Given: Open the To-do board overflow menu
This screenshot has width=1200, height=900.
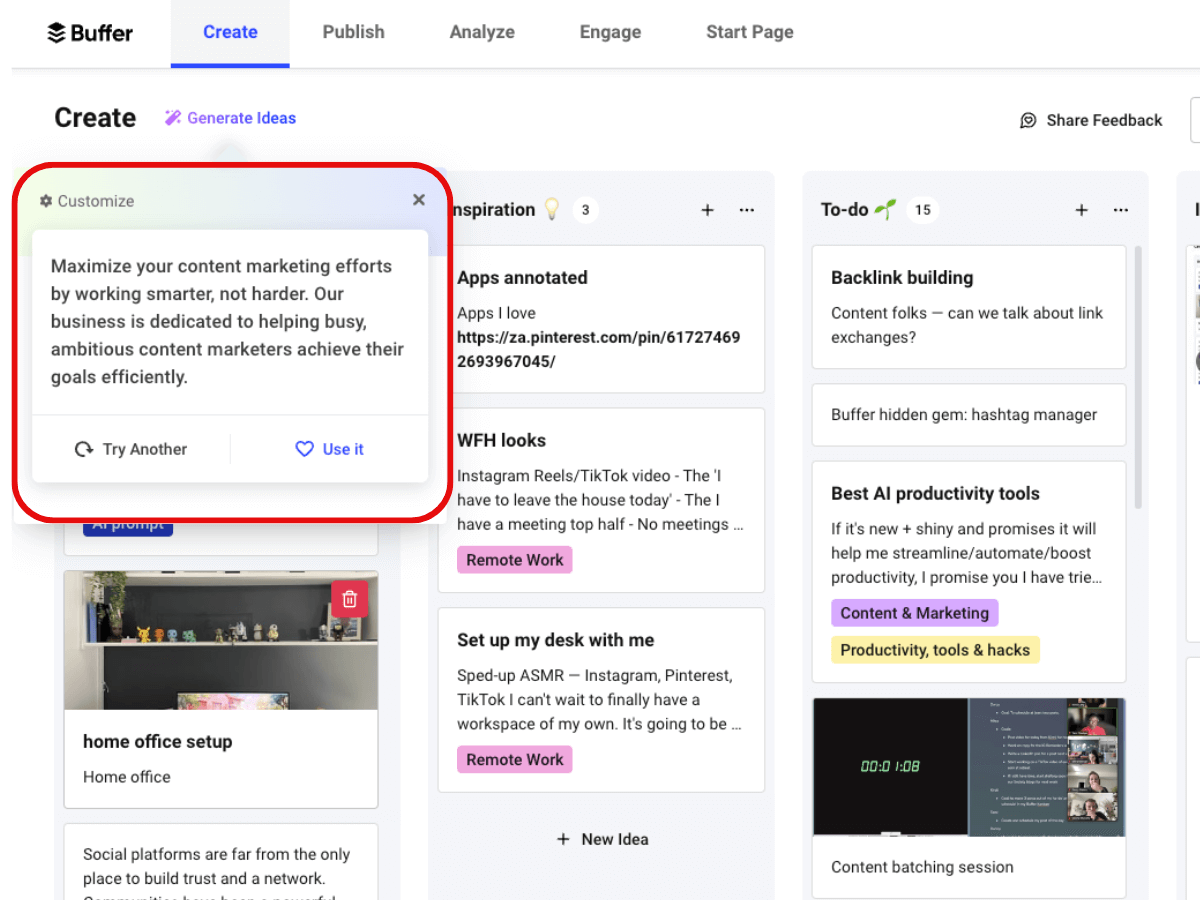Looking at the screenshot, I should point(1120,210).
